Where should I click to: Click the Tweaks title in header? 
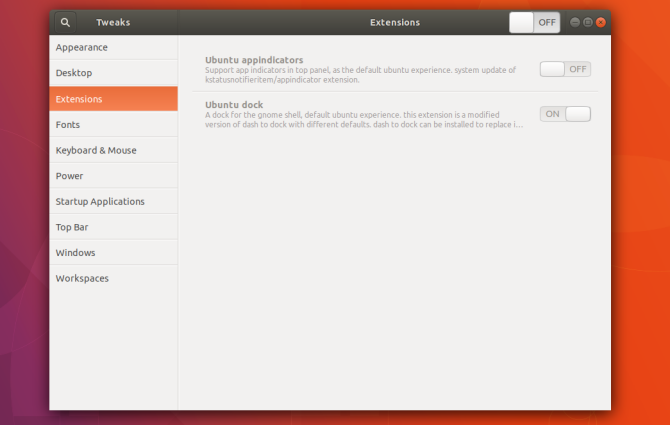(x=113, y=22)
